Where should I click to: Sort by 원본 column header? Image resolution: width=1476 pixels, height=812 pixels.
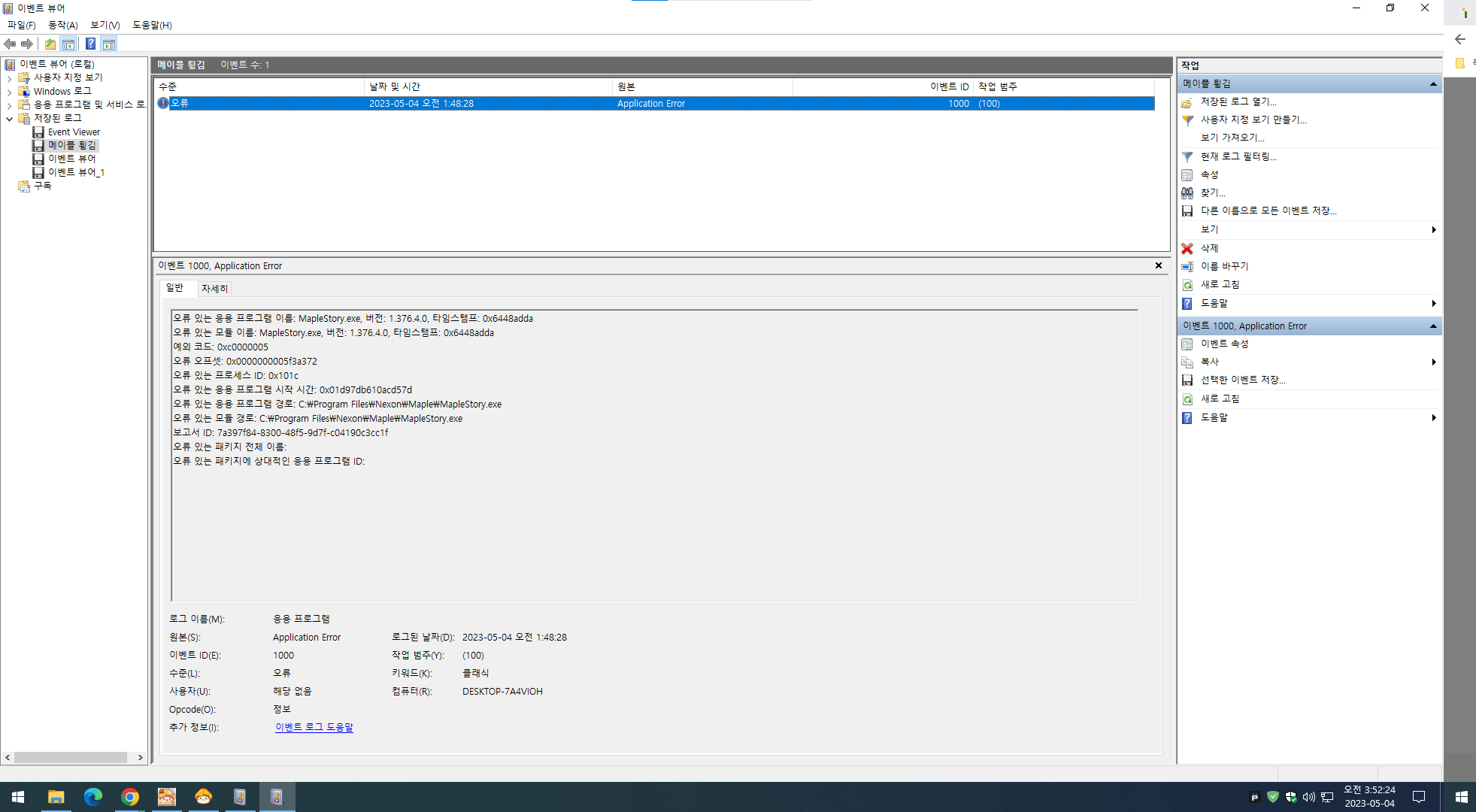tap(703, 86)
